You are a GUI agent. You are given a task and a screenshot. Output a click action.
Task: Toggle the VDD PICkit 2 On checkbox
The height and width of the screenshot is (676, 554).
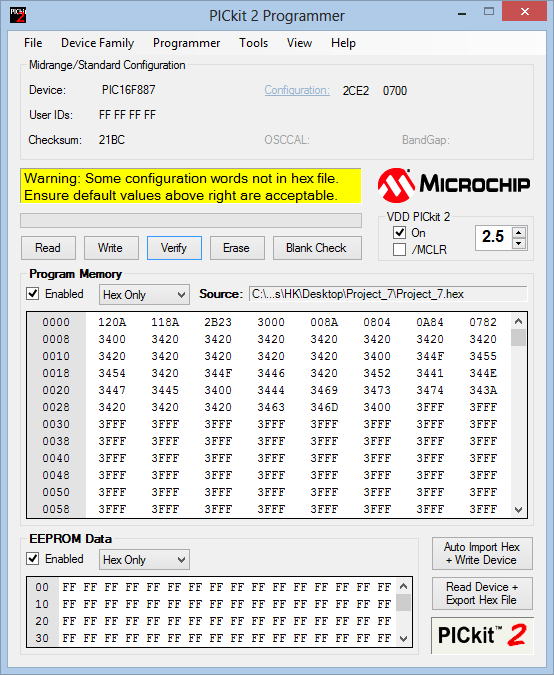399,233
